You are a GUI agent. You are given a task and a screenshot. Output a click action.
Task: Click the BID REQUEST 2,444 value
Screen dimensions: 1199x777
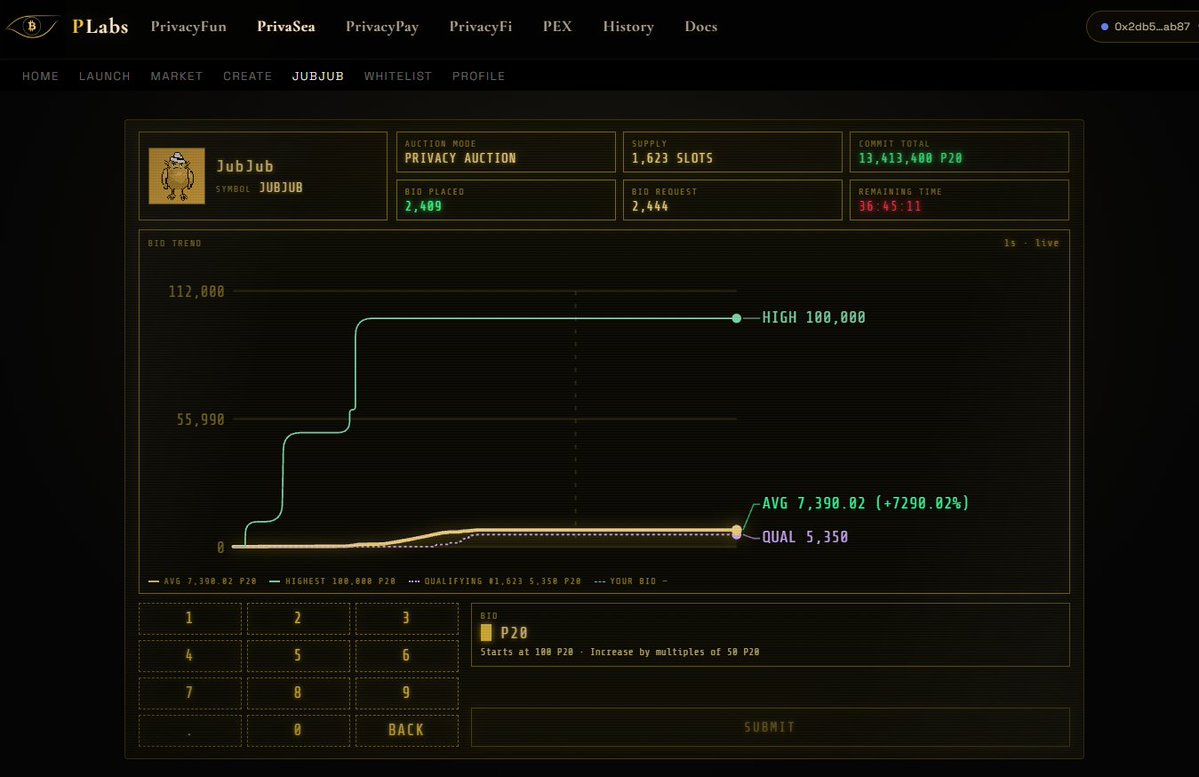(x=650, y=206)
